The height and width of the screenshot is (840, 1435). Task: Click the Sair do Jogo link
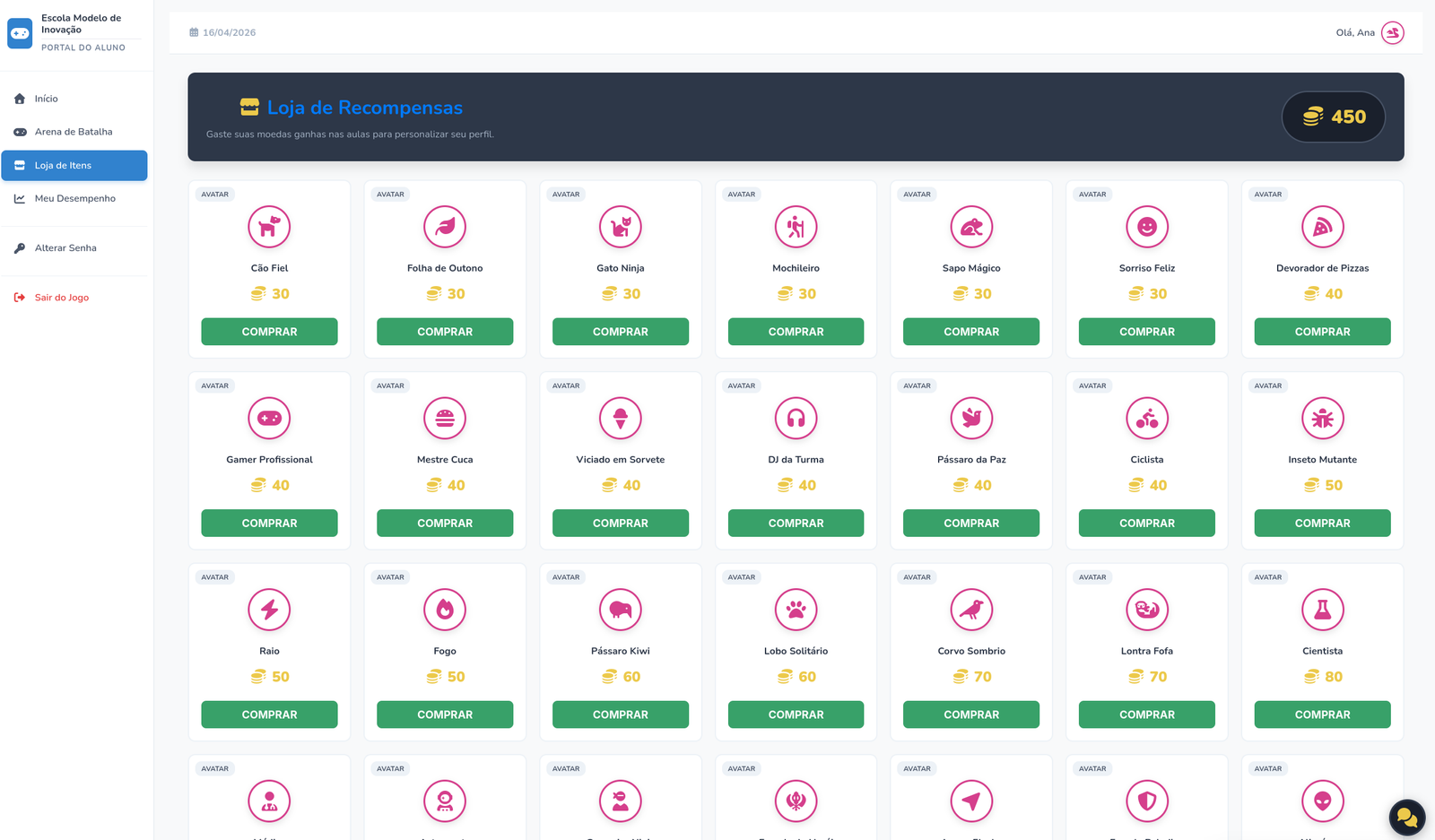point(61,298)
